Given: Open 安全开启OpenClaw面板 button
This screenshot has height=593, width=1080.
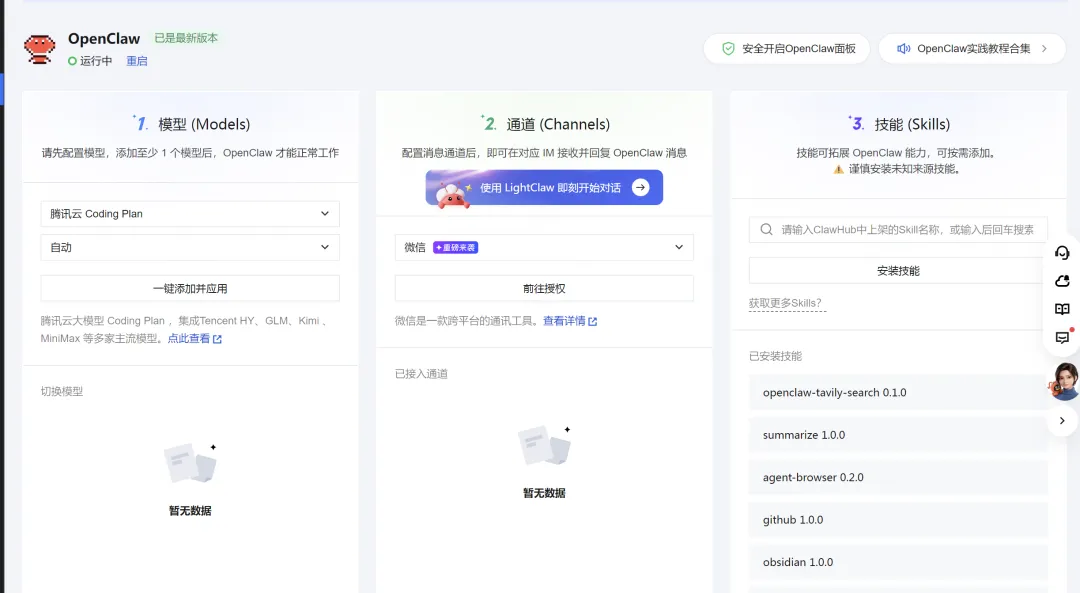Looking at the screenshot, I should click(x=787, y=49).
